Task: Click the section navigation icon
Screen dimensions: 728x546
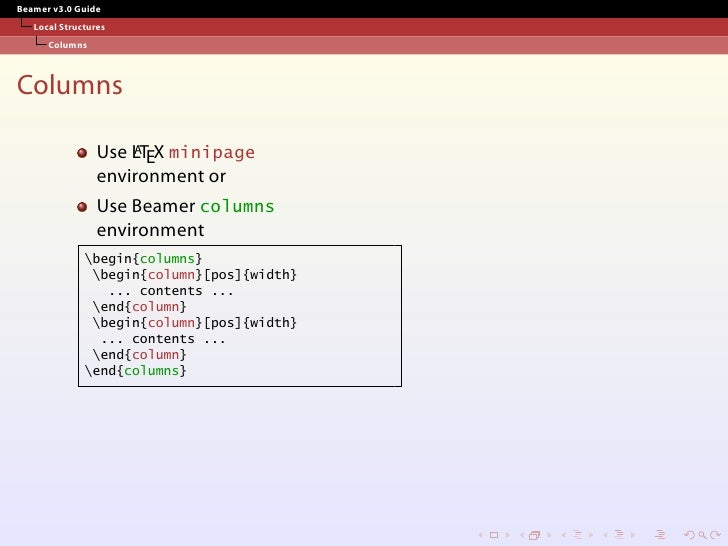Action: point(619,534)
